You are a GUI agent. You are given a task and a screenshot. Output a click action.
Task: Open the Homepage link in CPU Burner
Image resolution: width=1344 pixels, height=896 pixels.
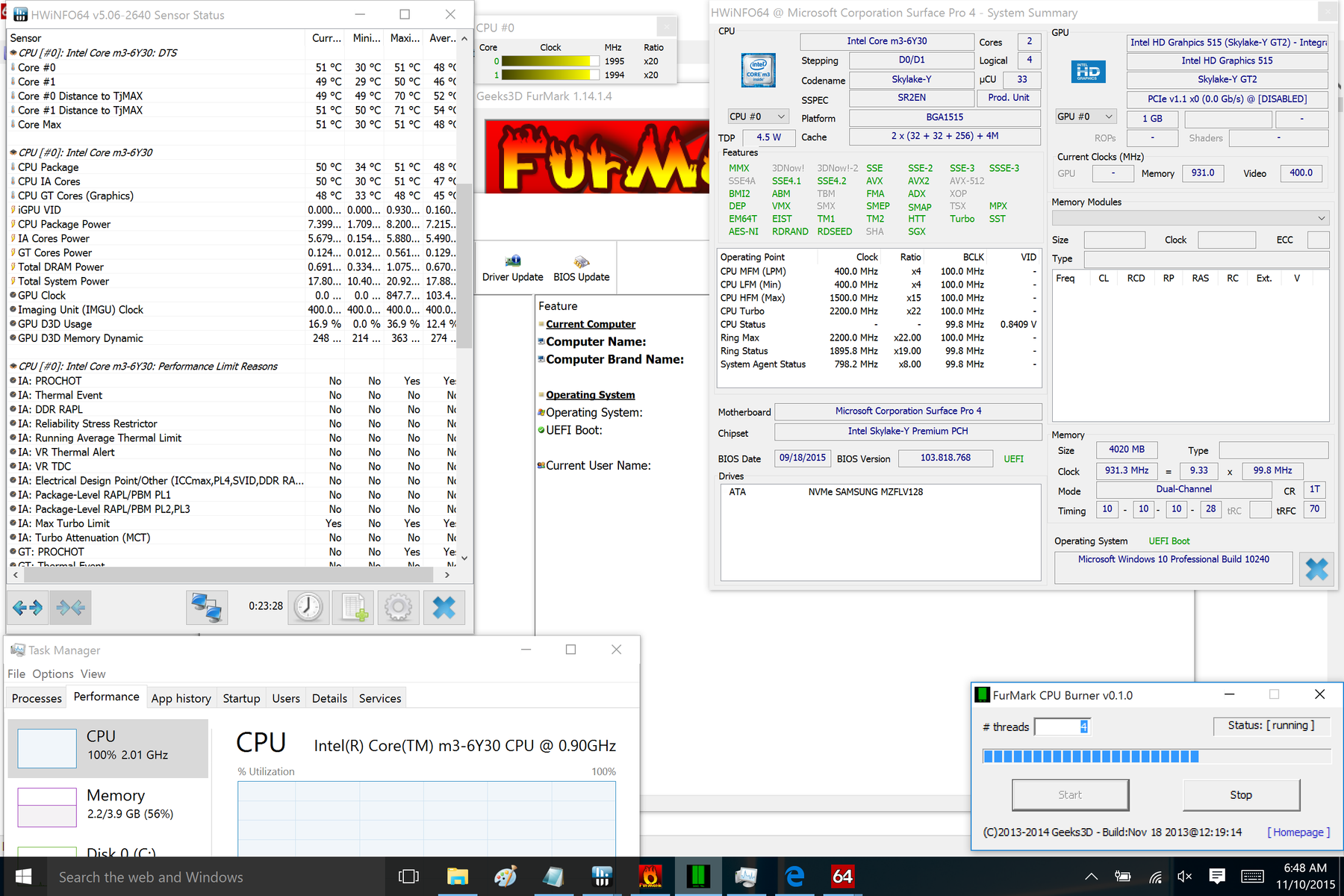(x=1298, y=833)
